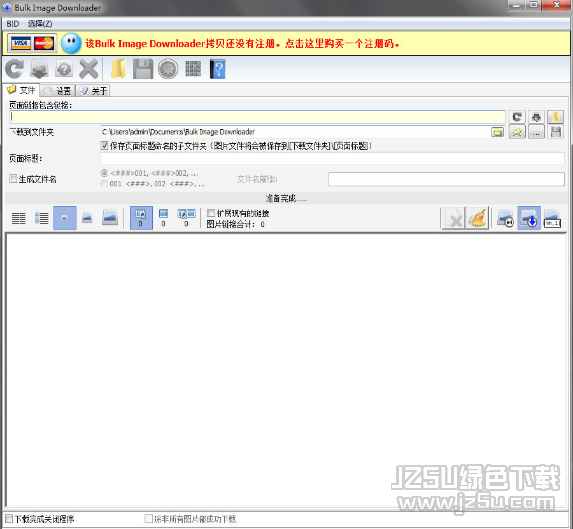This screenshot has width=573, height=529.
Task: Click the 页面标题 input field
Action: point(333,159)
